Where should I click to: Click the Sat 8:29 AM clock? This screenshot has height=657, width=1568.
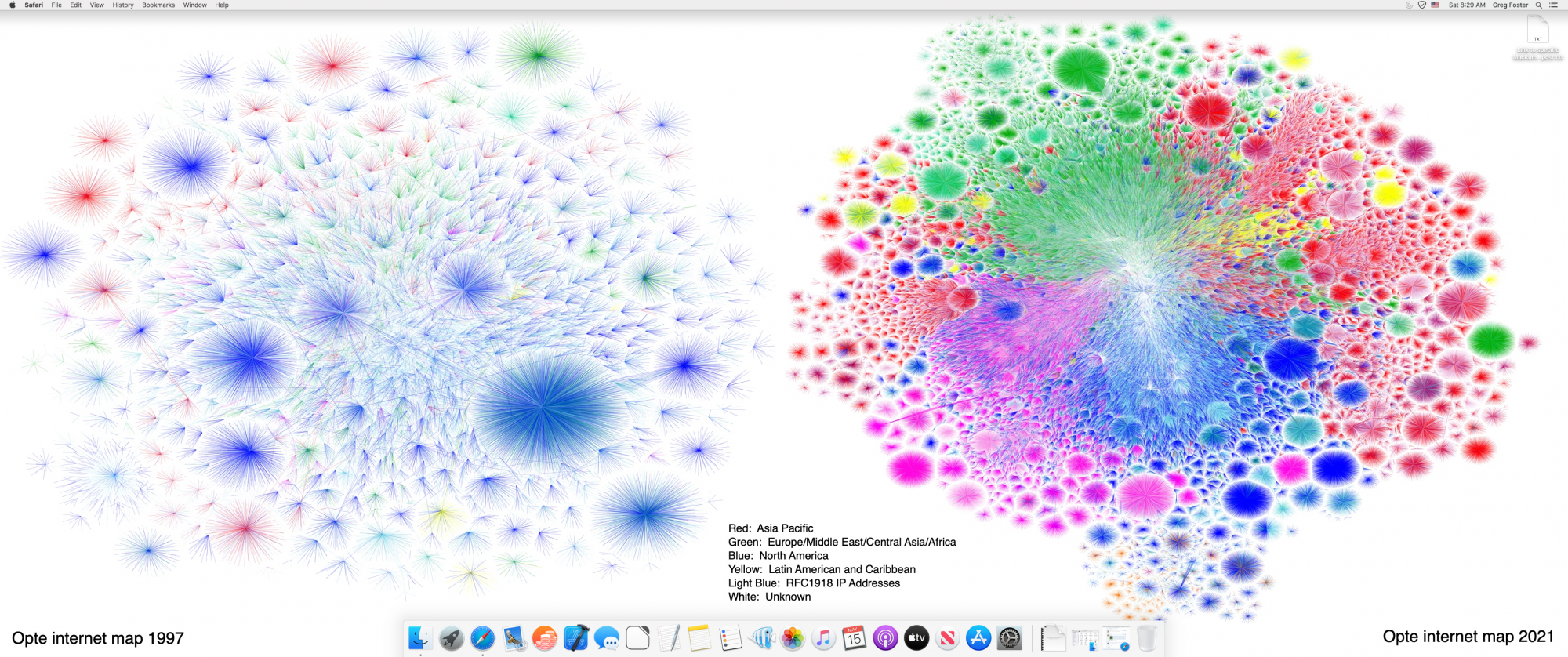[1467, 5]
